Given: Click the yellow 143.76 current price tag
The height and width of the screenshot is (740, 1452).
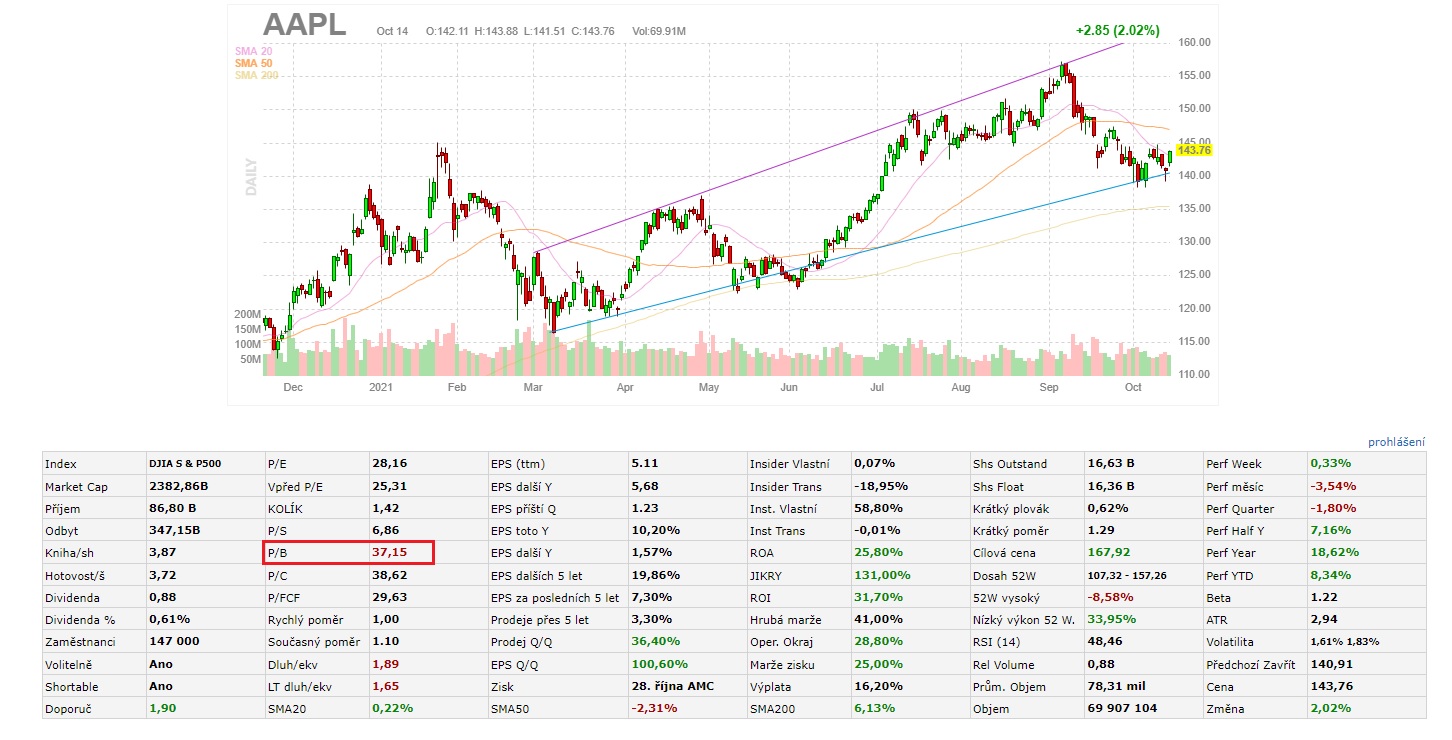Looking at the screenshot, I should click(1194, 150).
